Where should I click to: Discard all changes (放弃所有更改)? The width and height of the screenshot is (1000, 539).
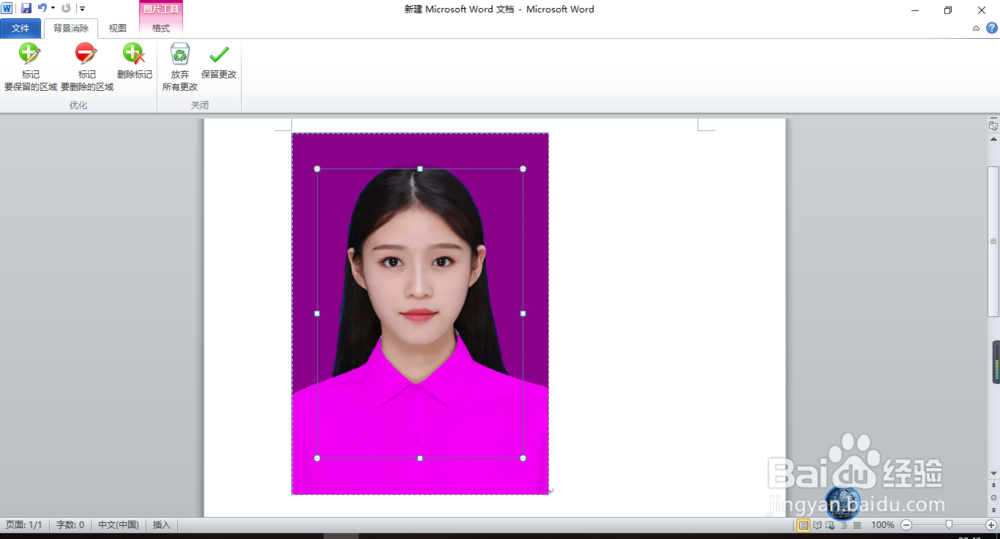click(180, 68)
